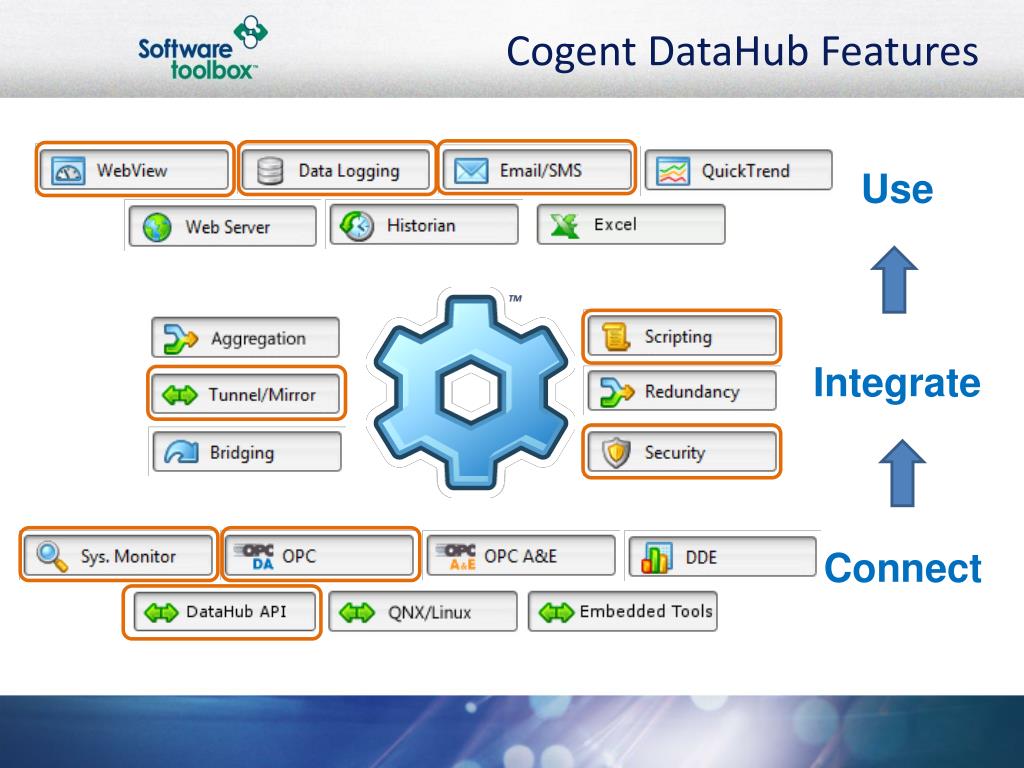The image size is (1024, 768).
Task: Click the Integrate heading text
Action: point(897,383)
